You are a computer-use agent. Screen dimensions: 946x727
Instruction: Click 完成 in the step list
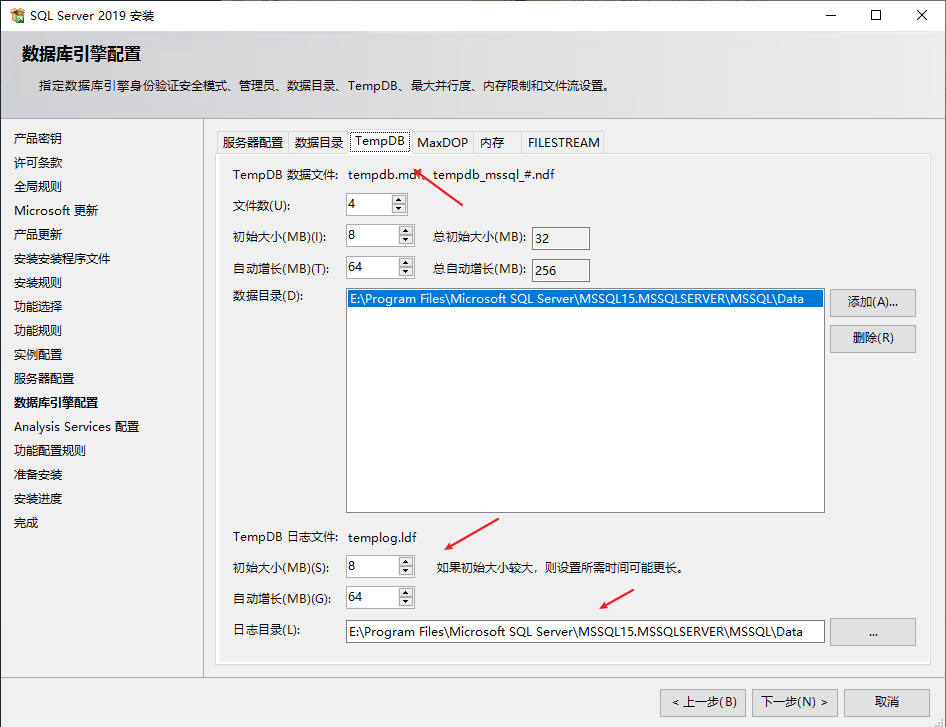26,523
